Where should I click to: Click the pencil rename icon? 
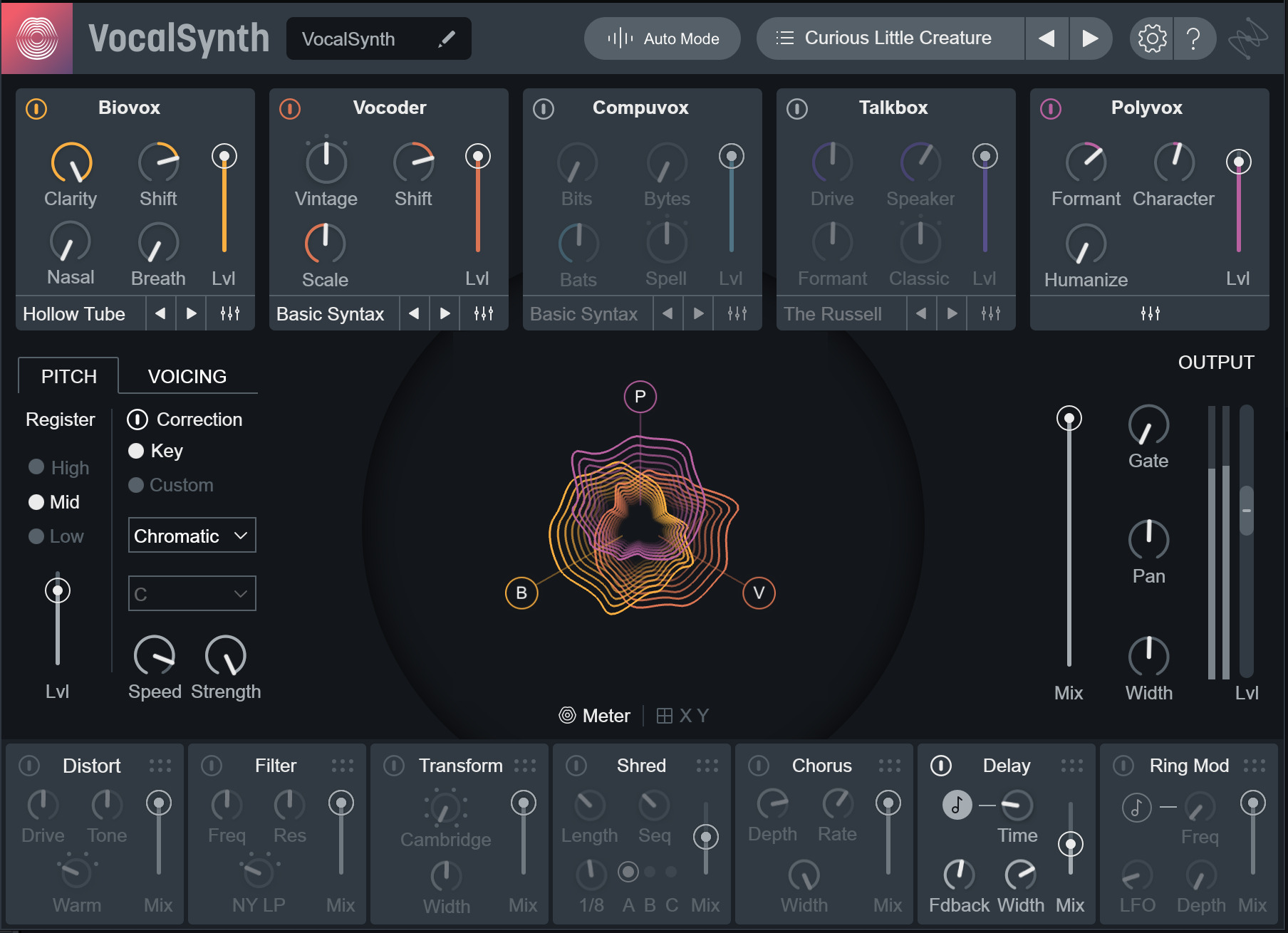click(x=447, y=39)
